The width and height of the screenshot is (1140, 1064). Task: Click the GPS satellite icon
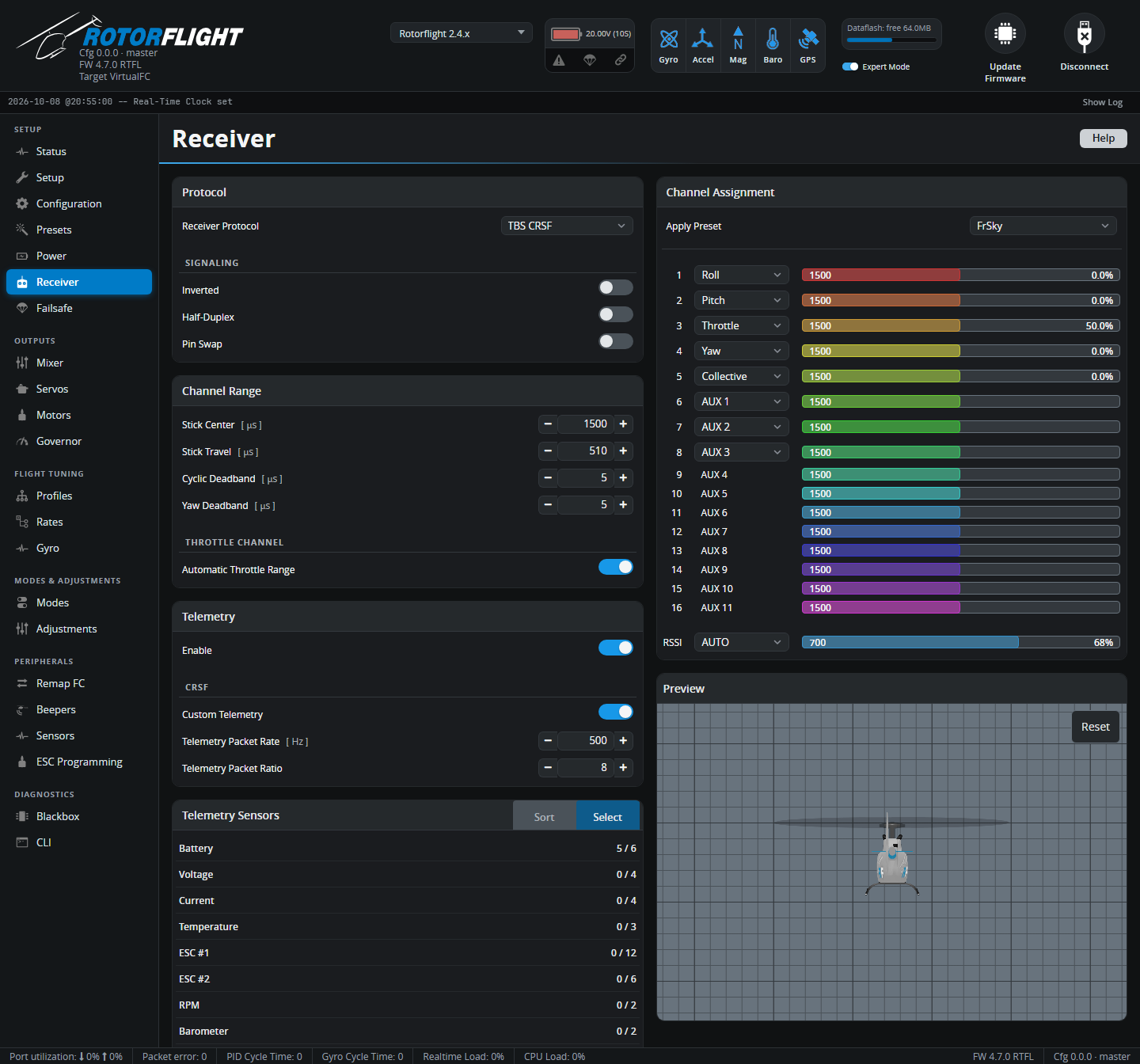pyautogui.click(x=807, y=39)
